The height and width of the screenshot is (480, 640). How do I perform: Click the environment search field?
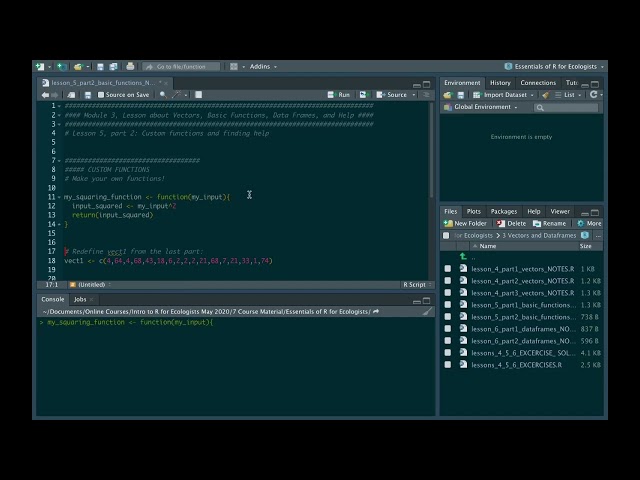(566, 107)
